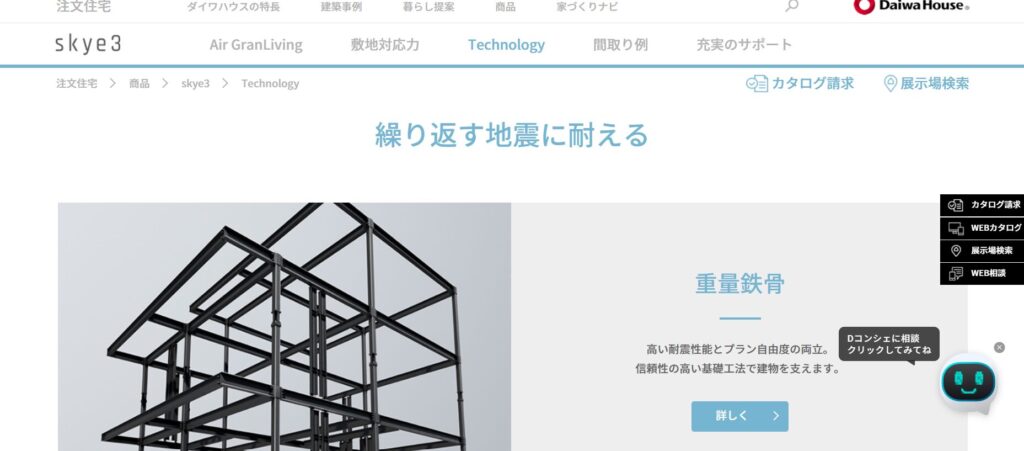The height and width of the screenshot is (451, 1024).
Task: Open the Daiwa House logo homepage
Action: tap(912, 7)
